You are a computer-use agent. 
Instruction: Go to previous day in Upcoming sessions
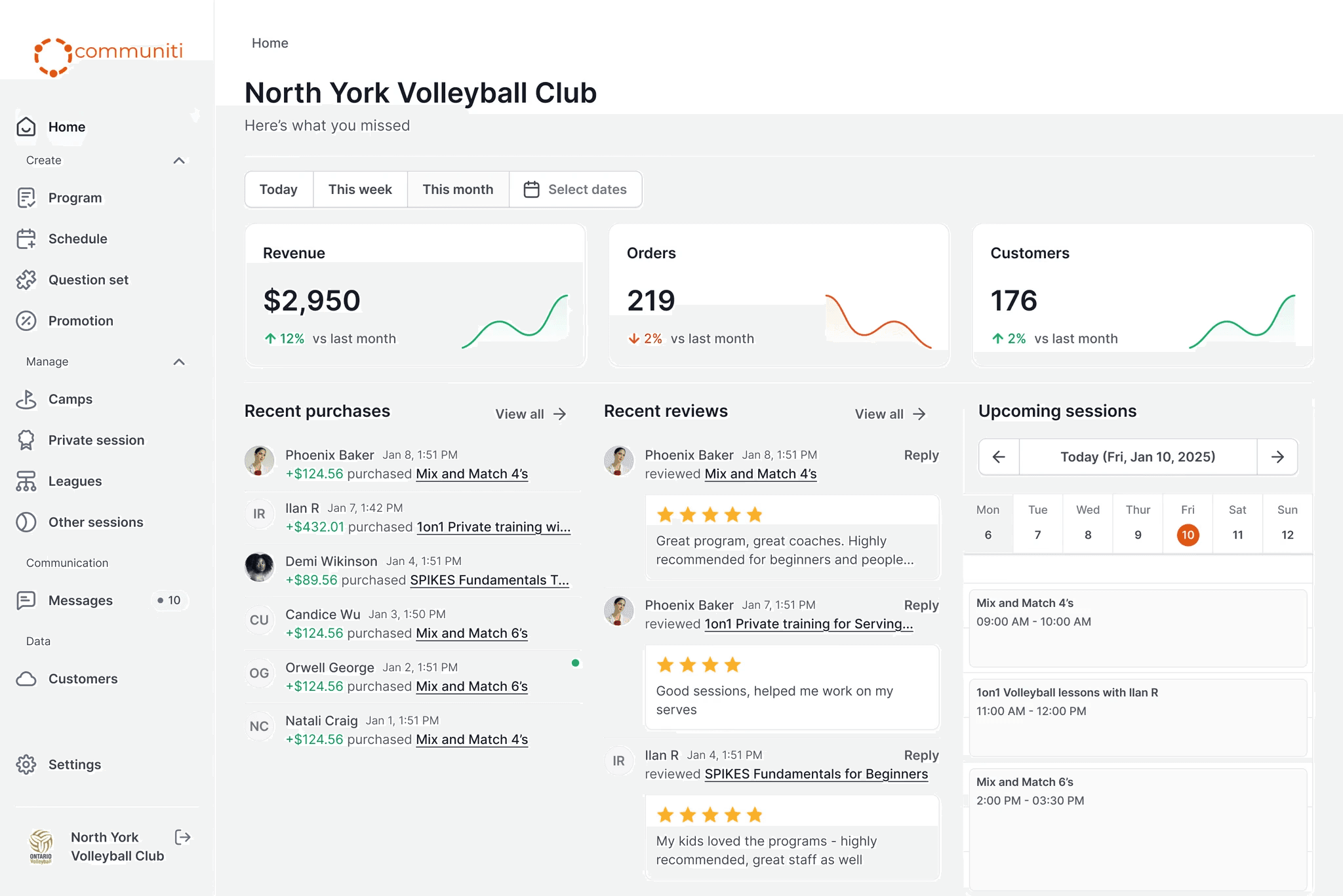click(x=999, y=457)
